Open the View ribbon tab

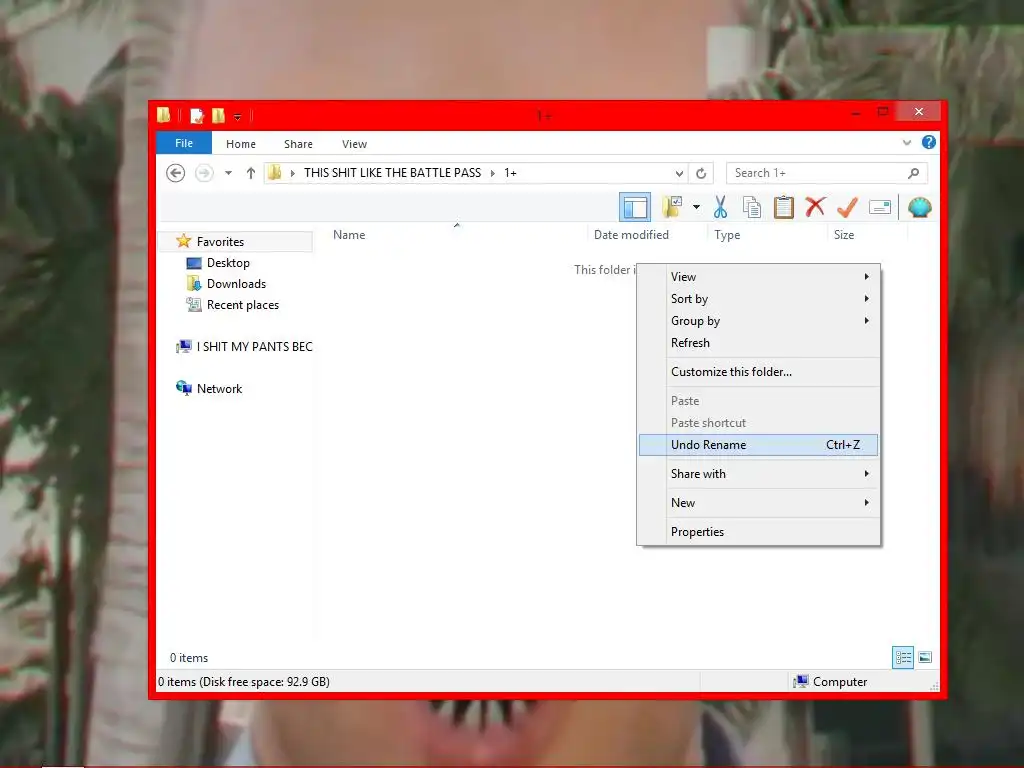click(355, 144)
